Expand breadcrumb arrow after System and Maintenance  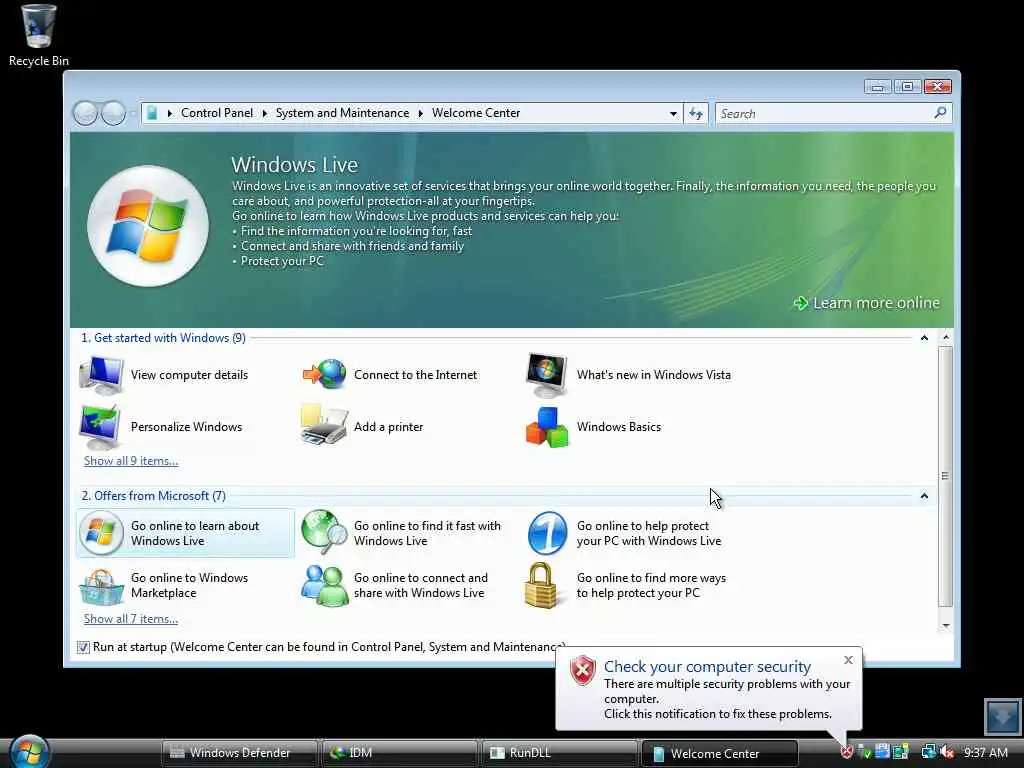click(421, 114)
